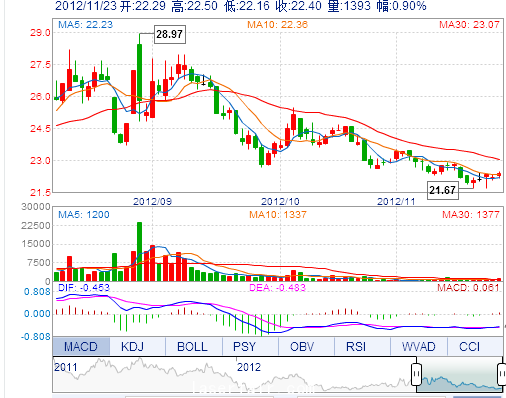Show the CCI indicator tab

469,347
